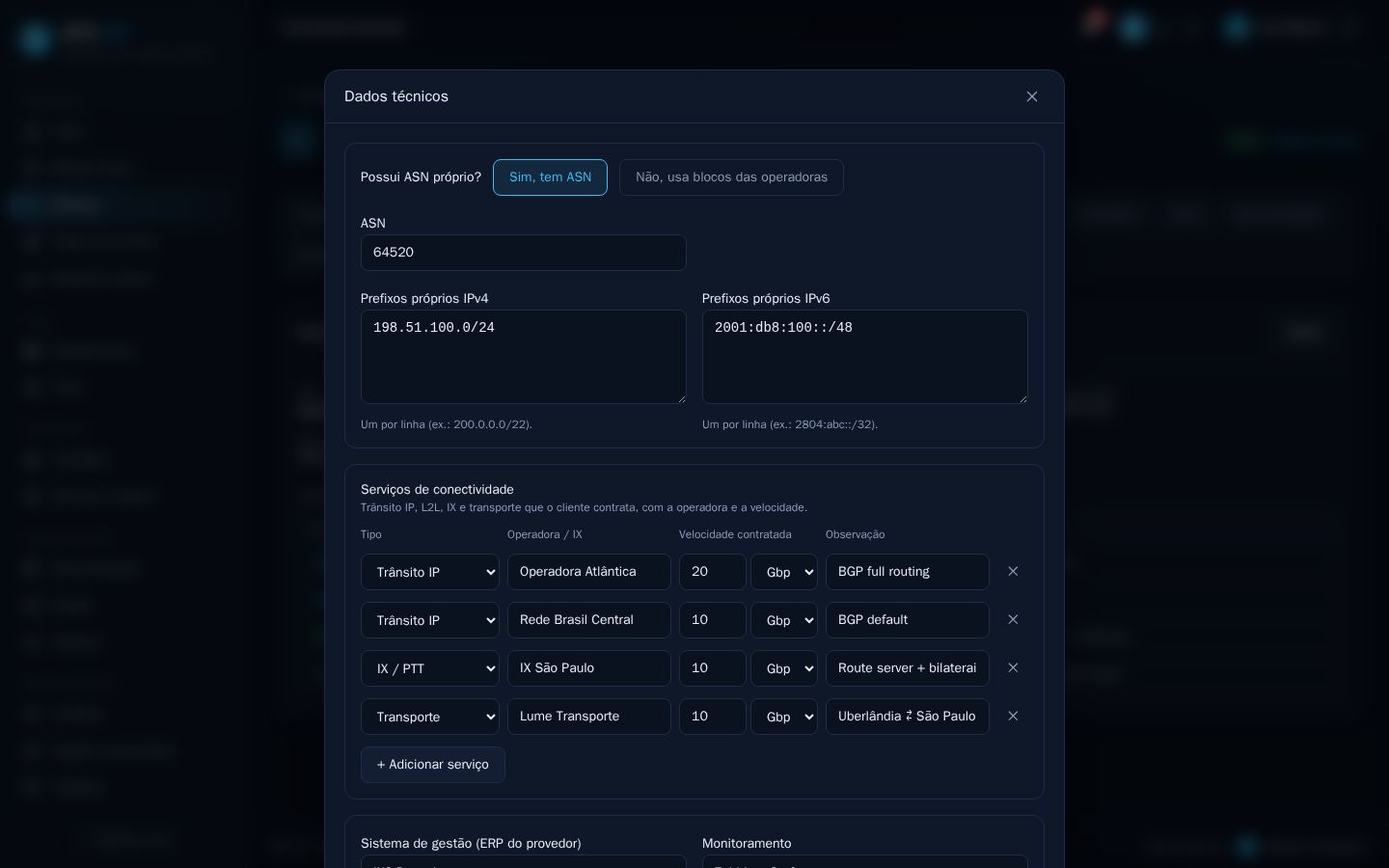
Task: Edit 'Route server + bilateral' observation field
Action: point(908,668)
